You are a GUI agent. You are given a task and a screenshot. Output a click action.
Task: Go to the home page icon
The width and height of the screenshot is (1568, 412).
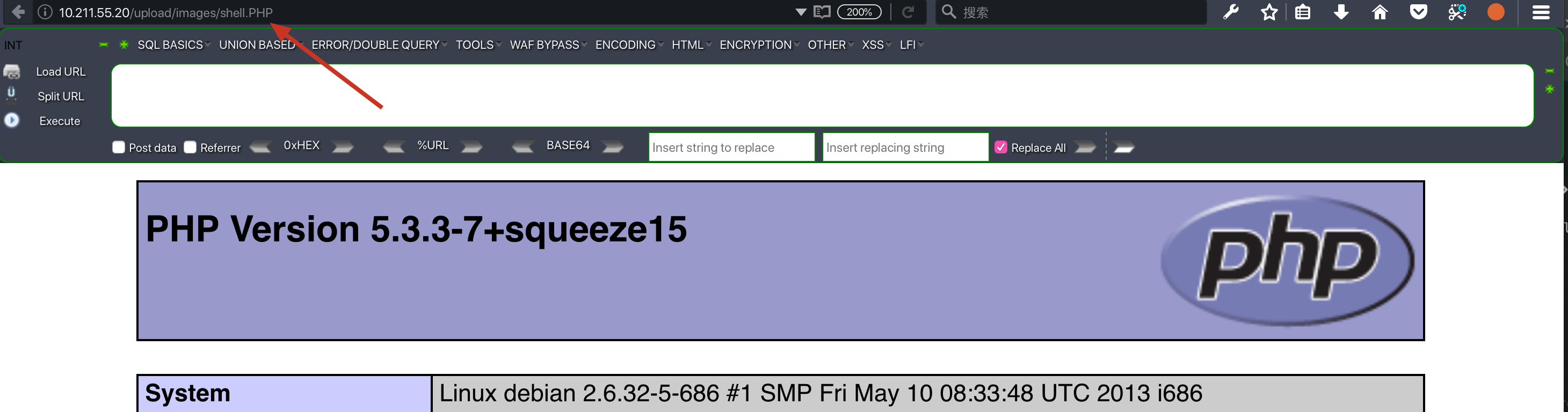click(x=1380, y=12)
